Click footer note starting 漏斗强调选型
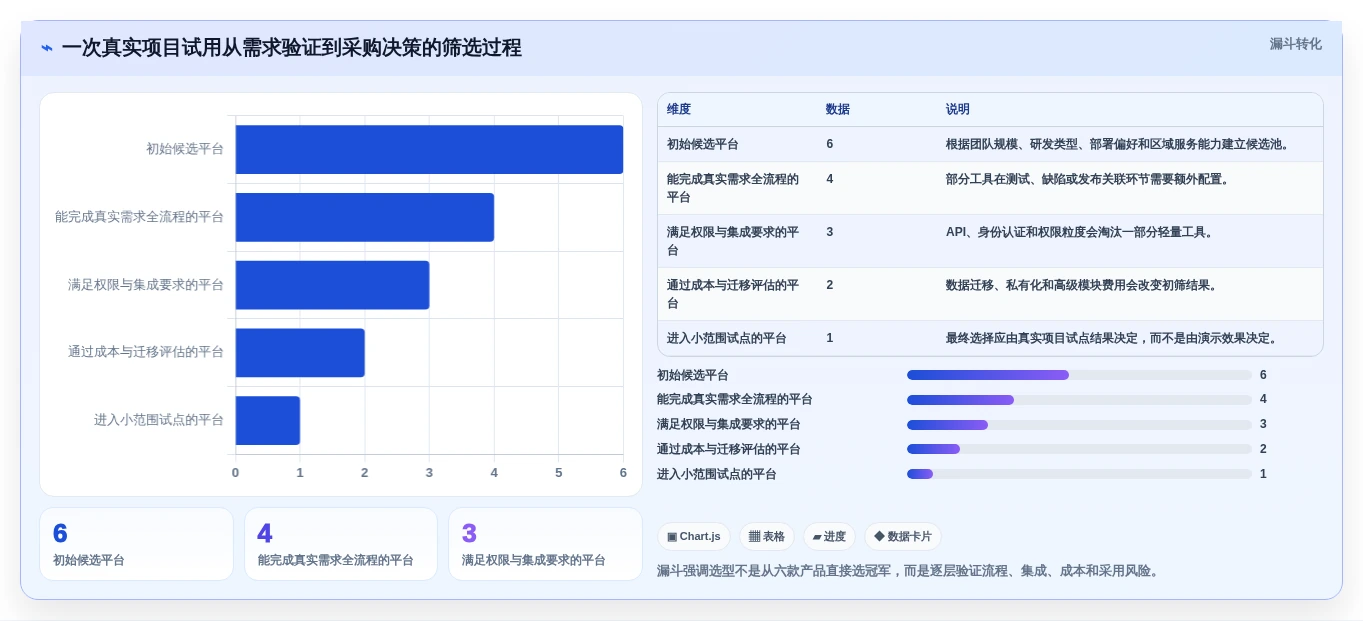Screen dimensions: 1363x621 click(x=910, y=571)
